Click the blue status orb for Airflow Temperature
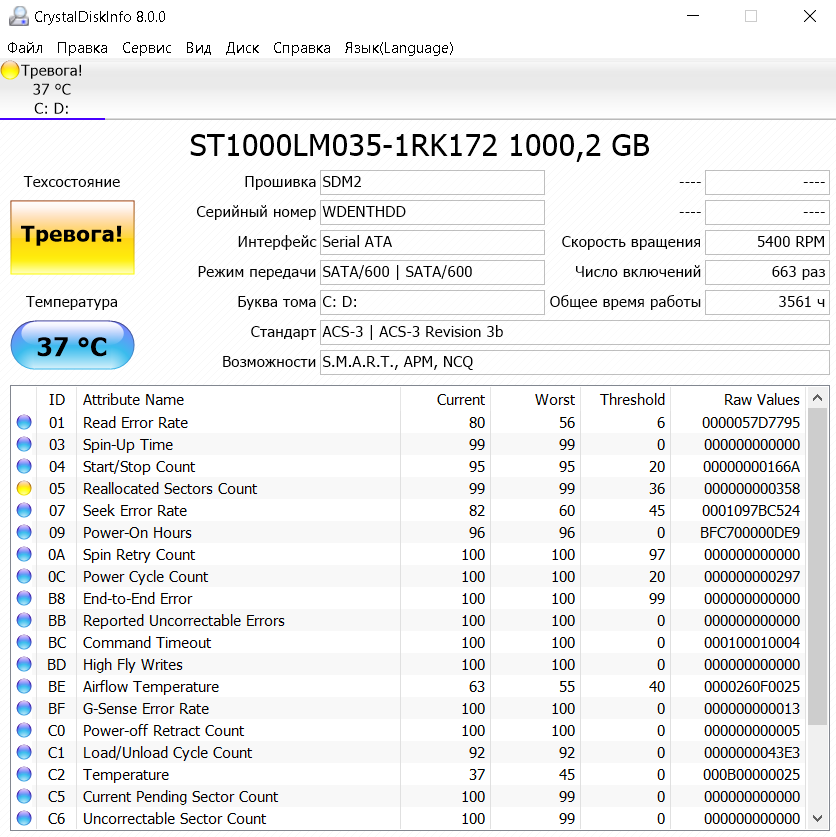 pyautogui.click(x=24, y=687)
